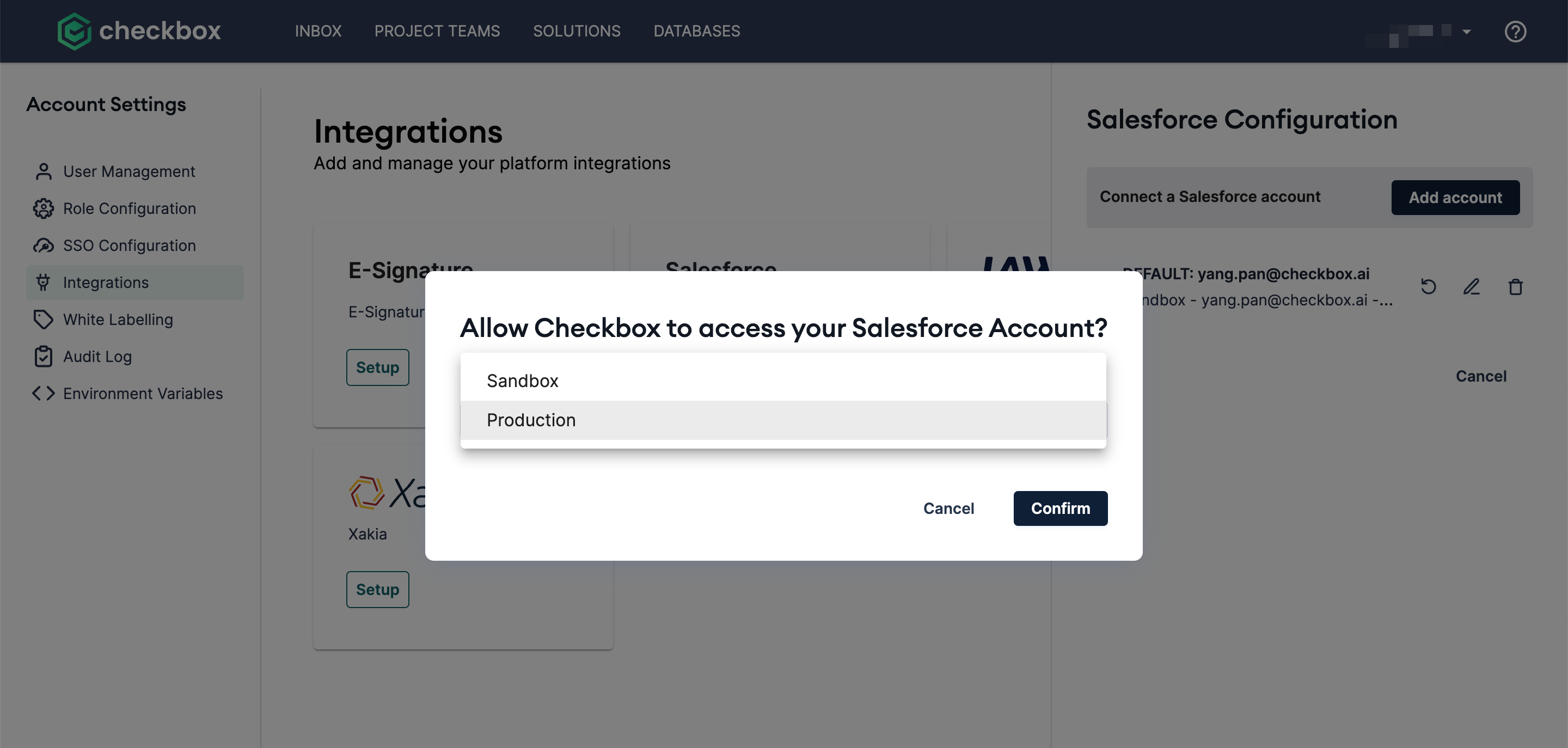Click the Add account button

1455,197
